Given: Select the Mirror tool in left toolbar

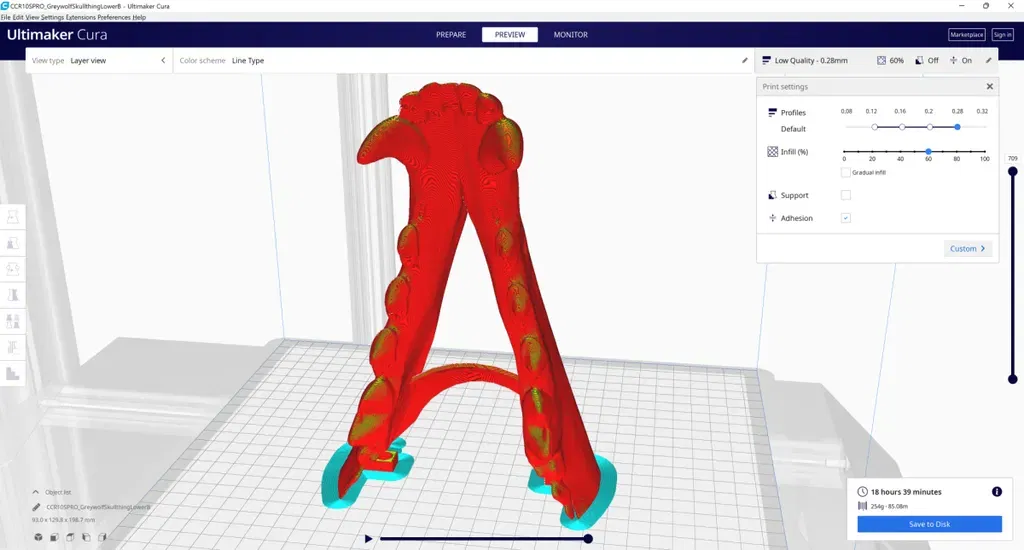Looking at the screenshot, I should pyautogui.click(x=12, y=295).
